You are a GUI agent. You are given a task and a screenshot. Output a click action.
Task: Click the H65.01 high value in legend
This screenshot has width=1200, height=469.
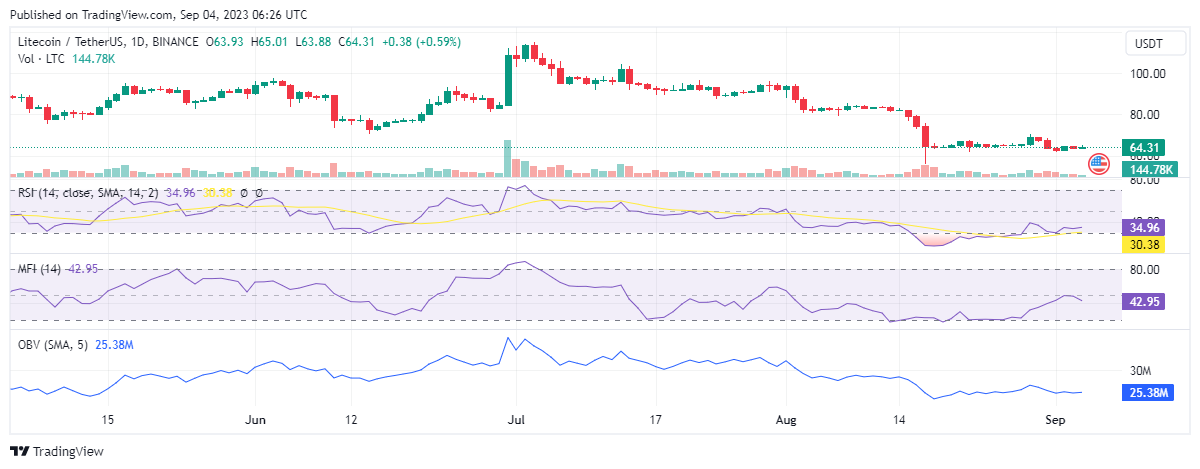270,41
